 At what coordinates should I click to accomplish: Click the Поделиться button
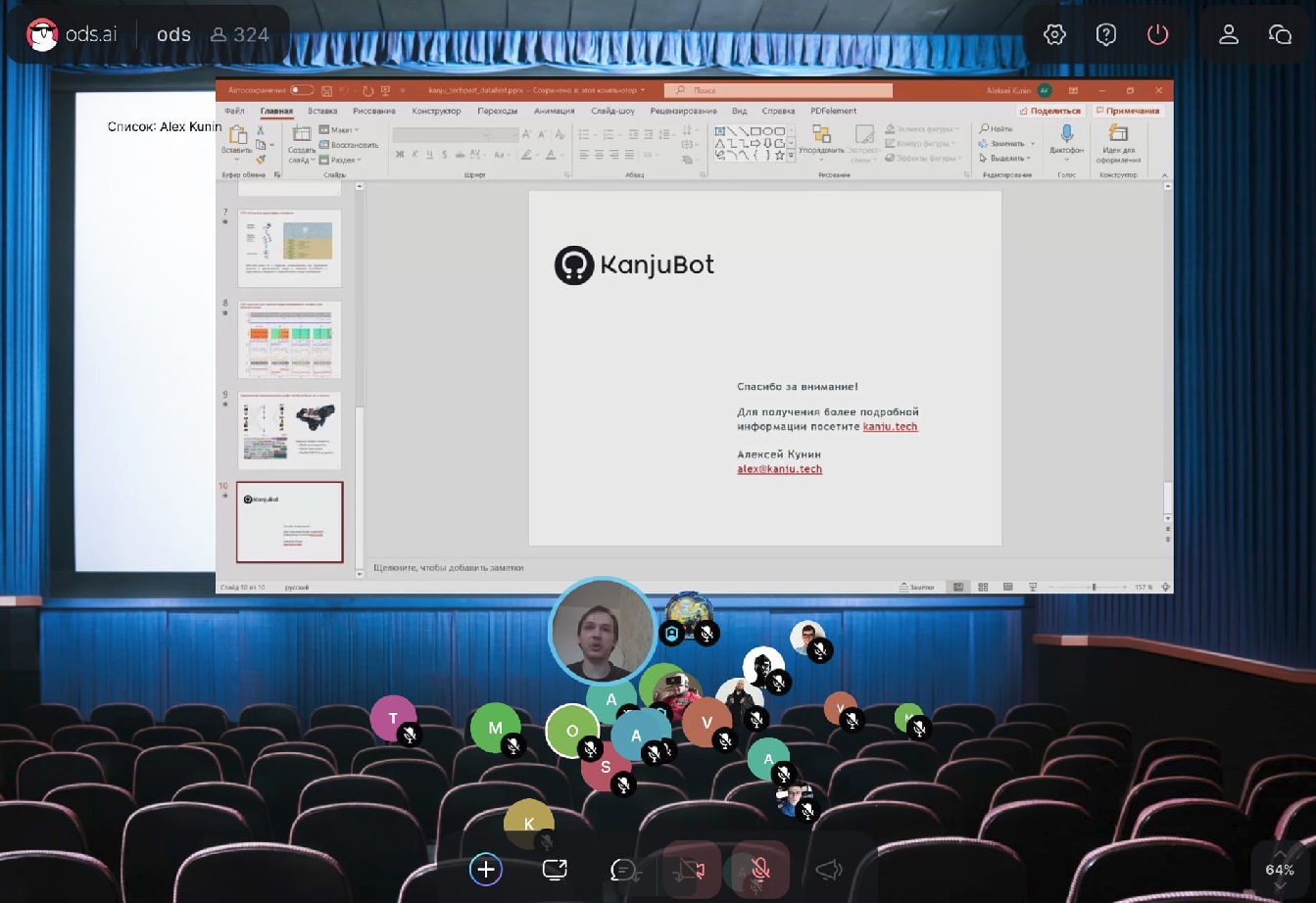1050,111
